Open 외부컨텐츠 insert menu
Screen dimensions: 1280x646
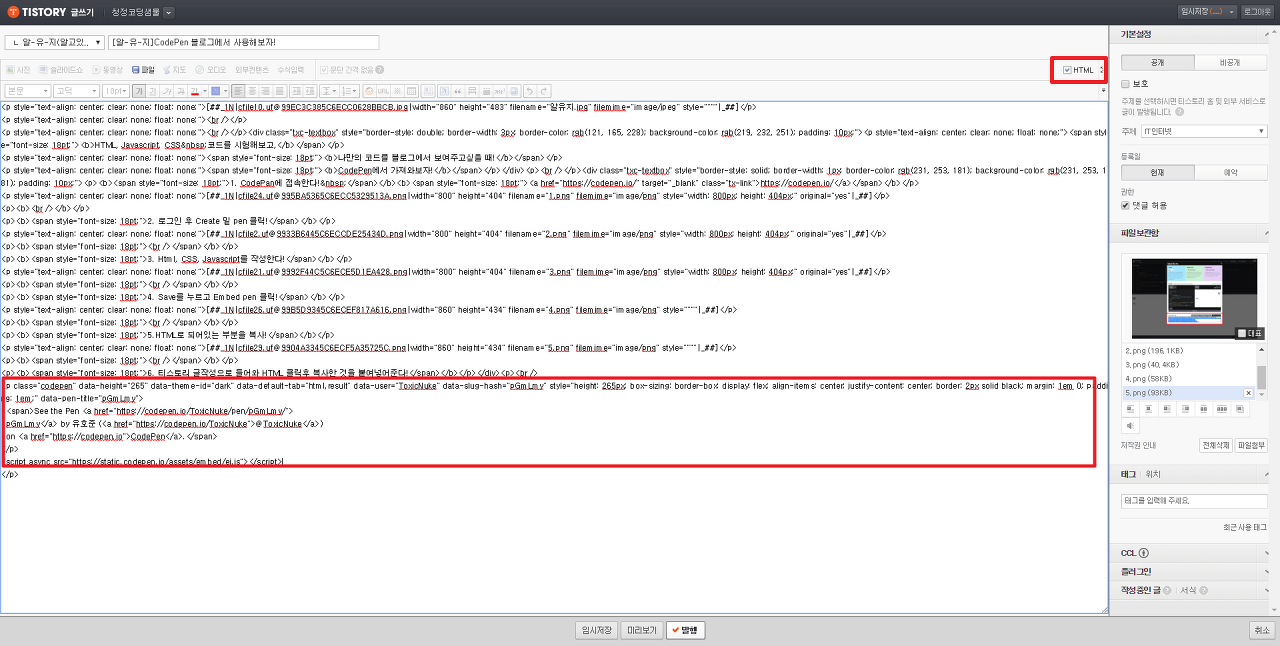(x=252, y=70)
